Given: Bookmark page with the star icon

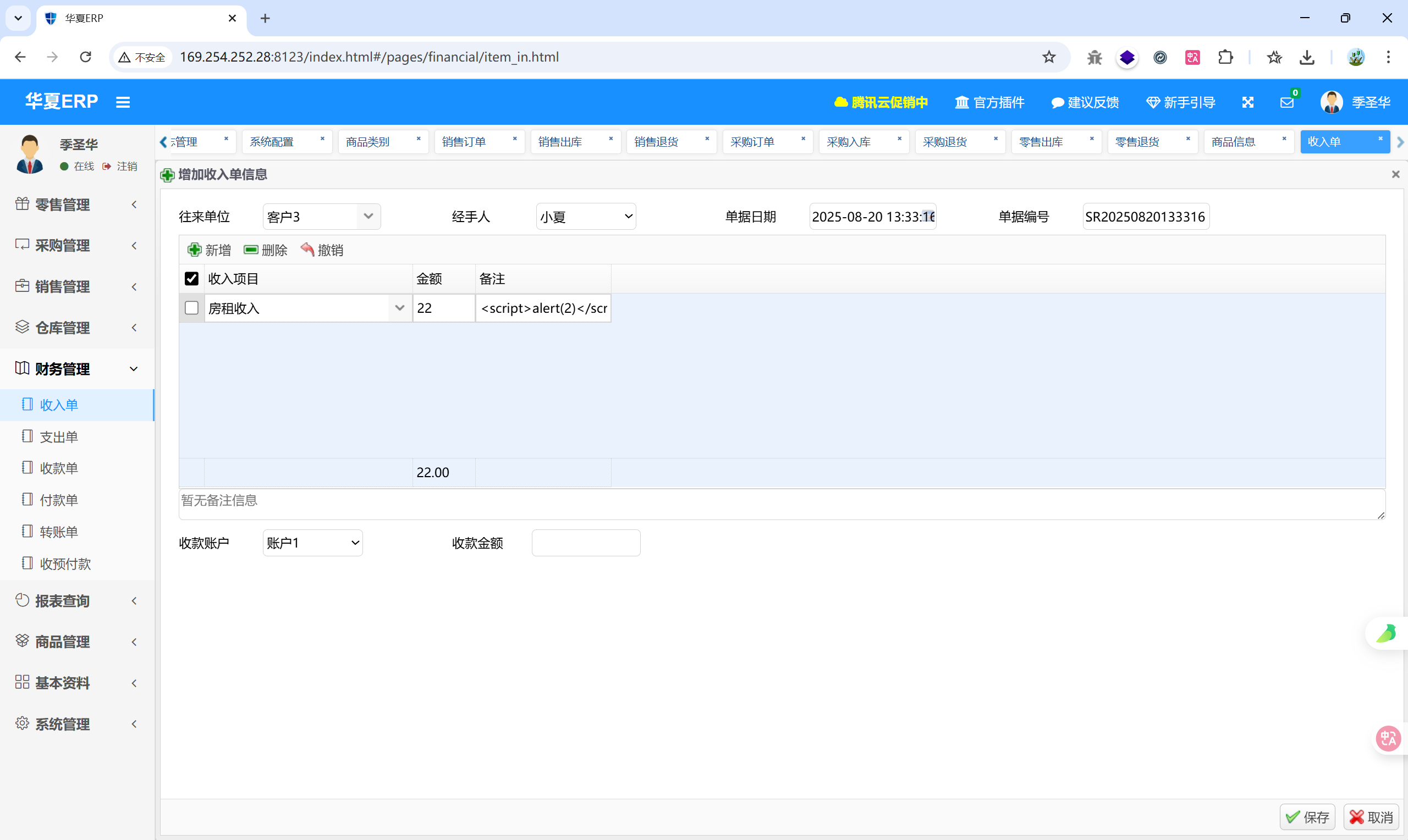Looking at the screenshot, I should click(1048, 57).
